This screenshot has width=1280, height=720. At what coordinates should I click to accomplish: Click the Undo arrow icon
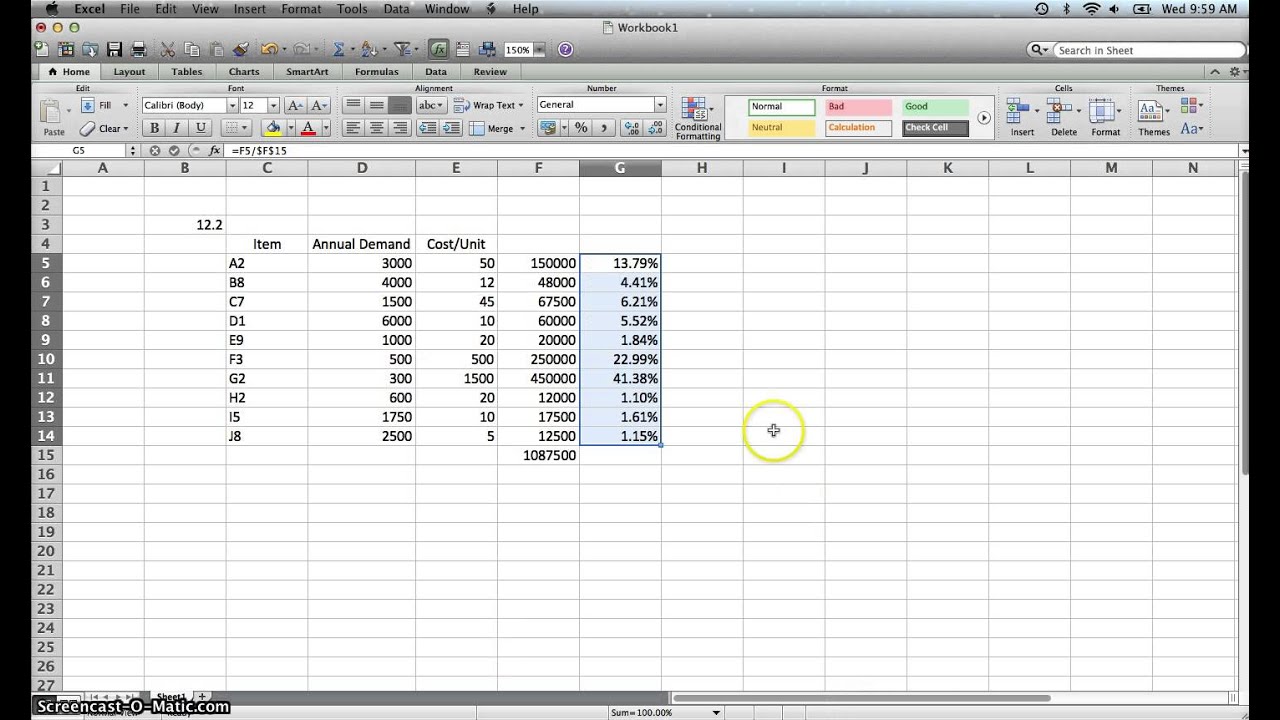point(268,49)
